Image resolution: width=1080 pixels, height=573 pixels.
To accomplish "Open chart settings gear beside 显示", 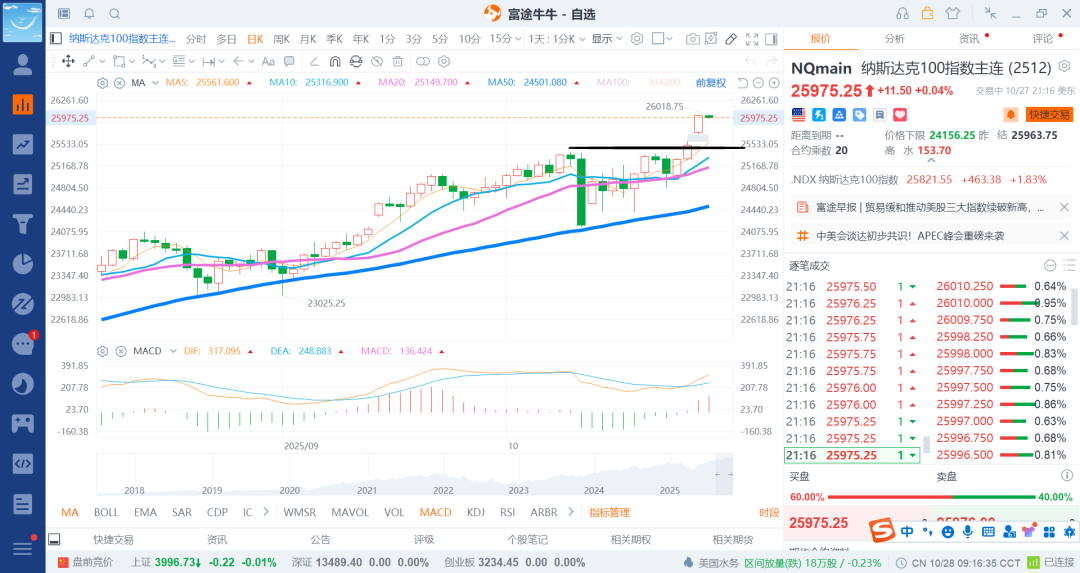I will [637, 39].
